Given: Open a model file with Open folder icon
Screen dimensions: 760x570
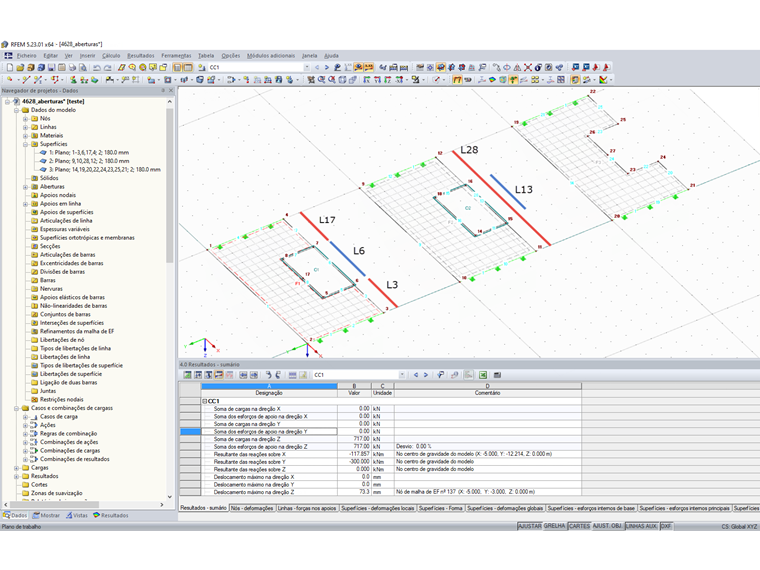Looking at the screenshot, I should pos(20,67).
